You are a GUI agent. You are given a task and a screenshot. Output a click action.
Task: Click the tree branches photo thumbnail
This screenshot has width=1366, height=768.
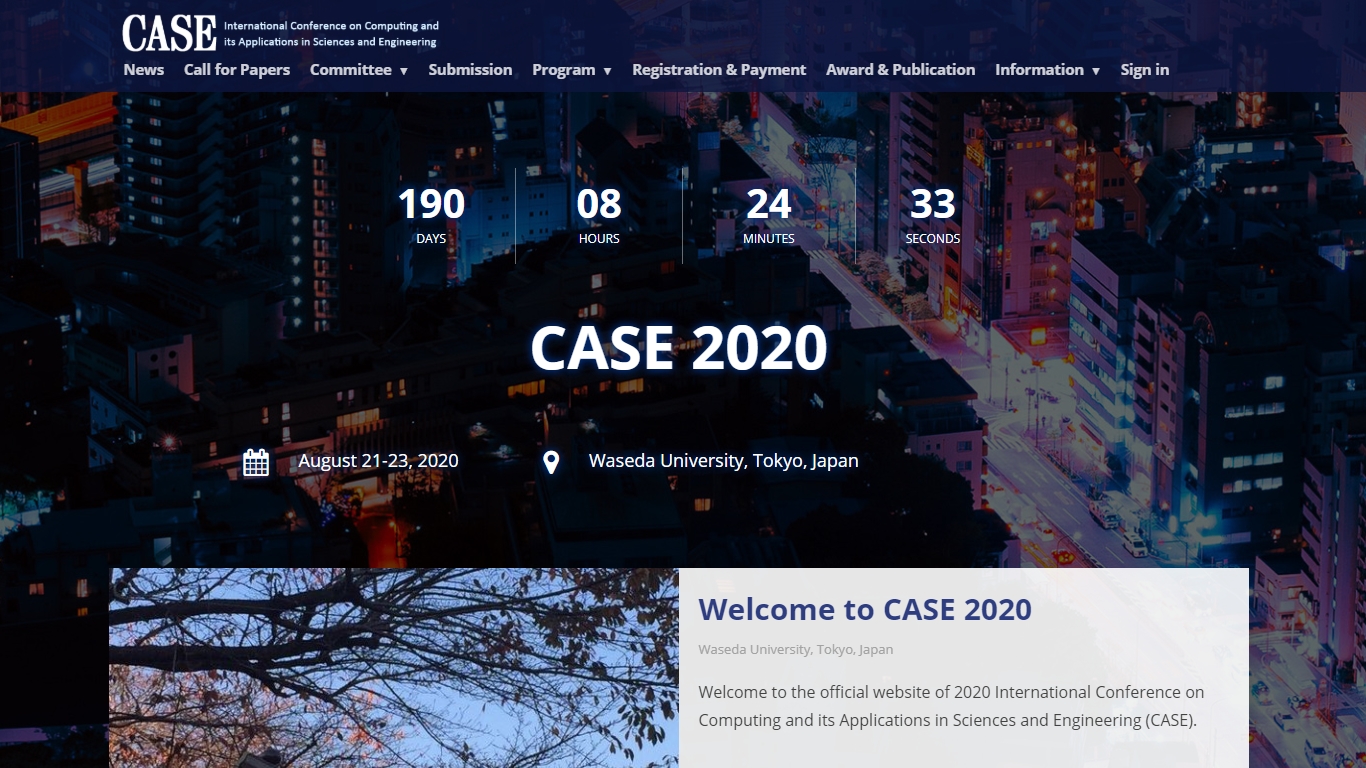[x=394, y=668]
